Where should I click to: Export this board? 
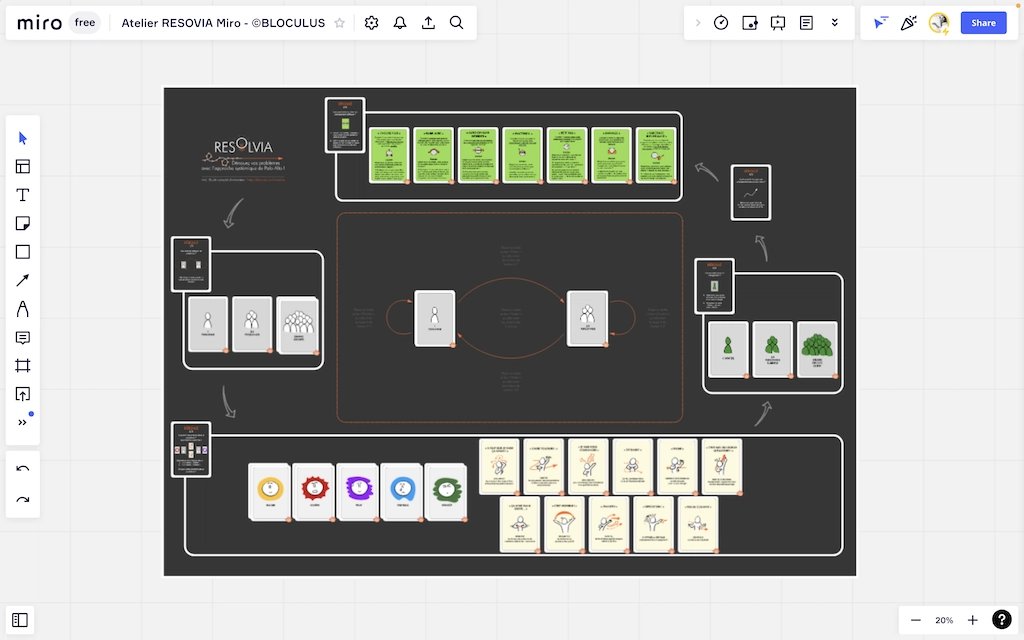[428, 23]
